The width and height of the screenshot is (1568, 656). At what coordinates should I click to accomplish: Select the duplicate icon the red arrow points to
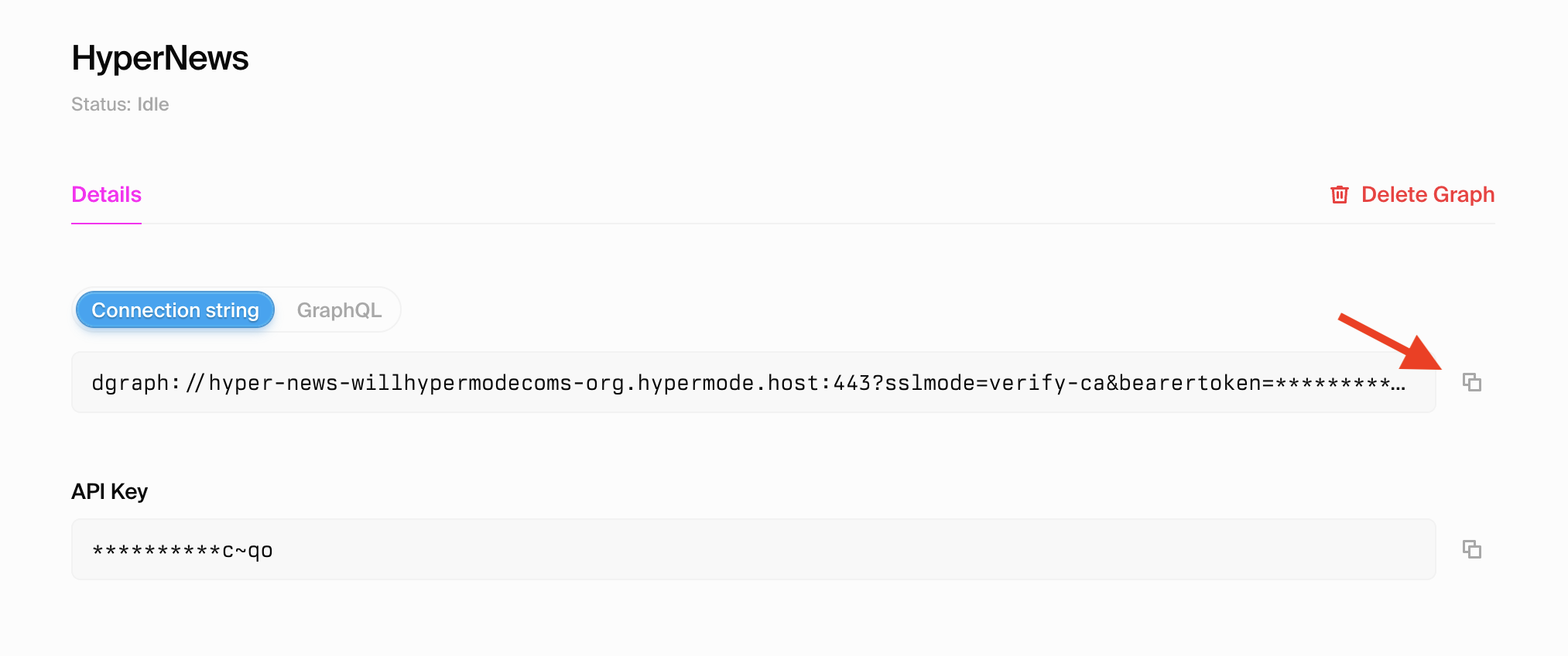pos(1472,382)
